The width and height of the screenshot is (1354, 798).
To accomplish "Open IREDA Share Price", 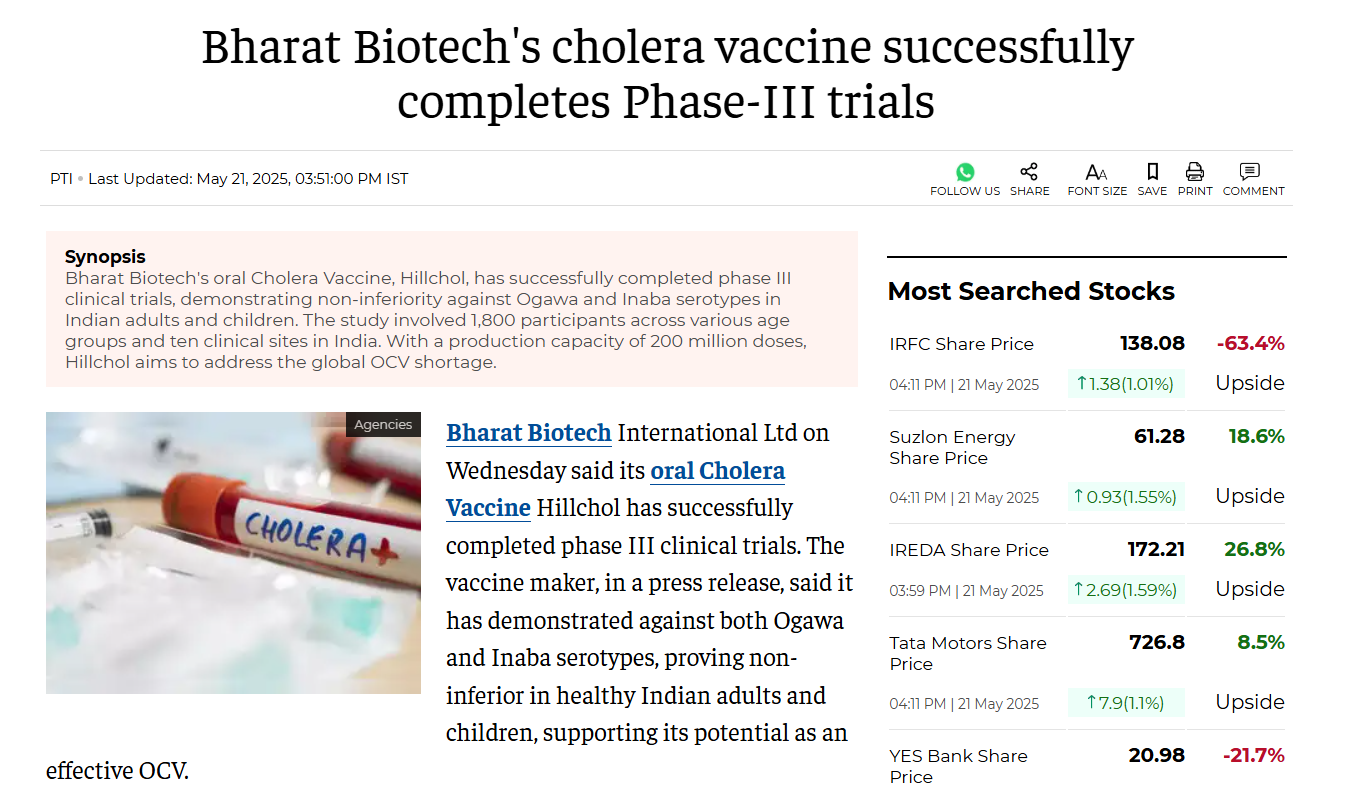I will 969,550.
